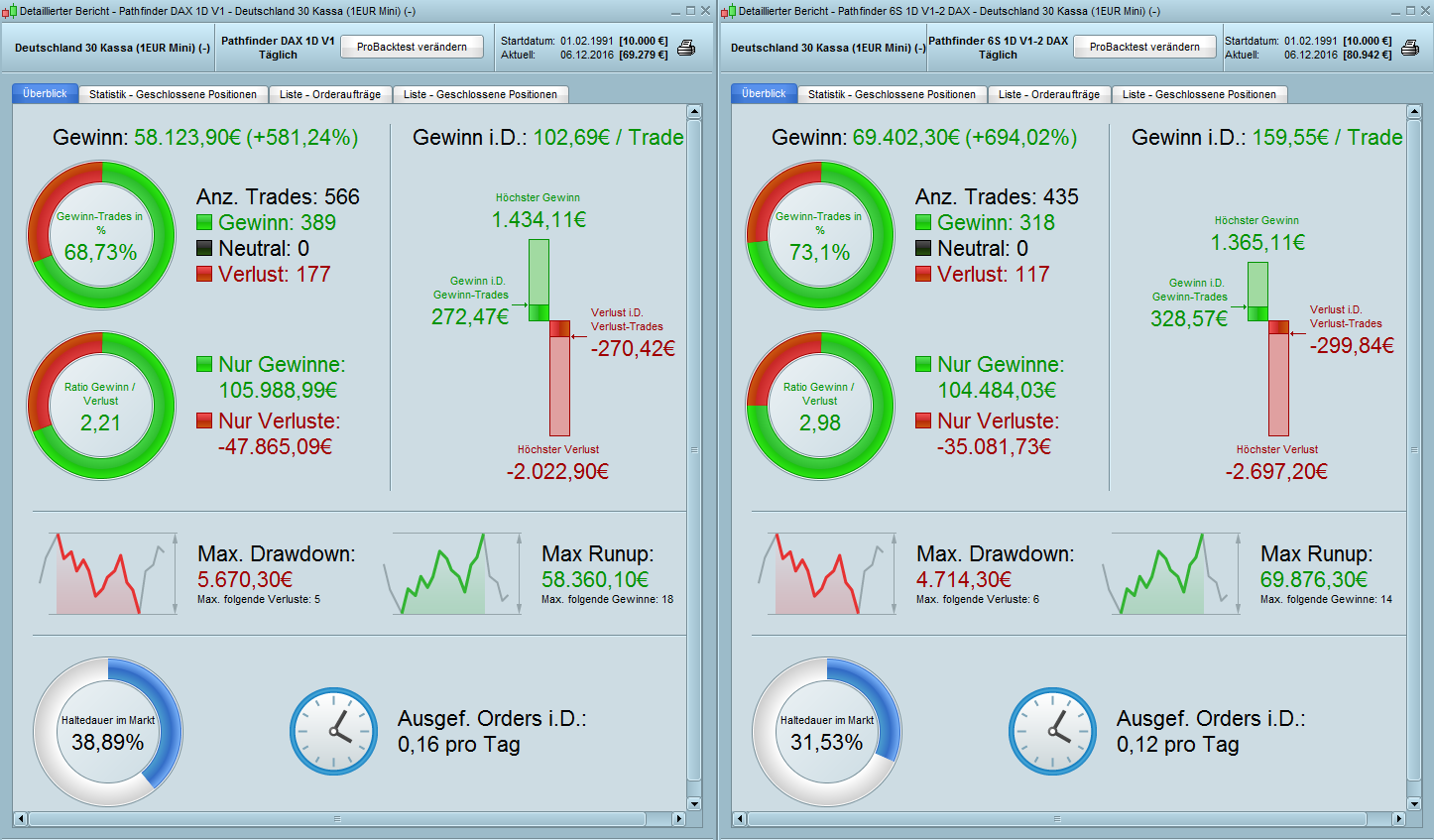
Task: Click the app icon in the Pathfinder DAX 1D V1 title bar
Action: coord(9,11)
